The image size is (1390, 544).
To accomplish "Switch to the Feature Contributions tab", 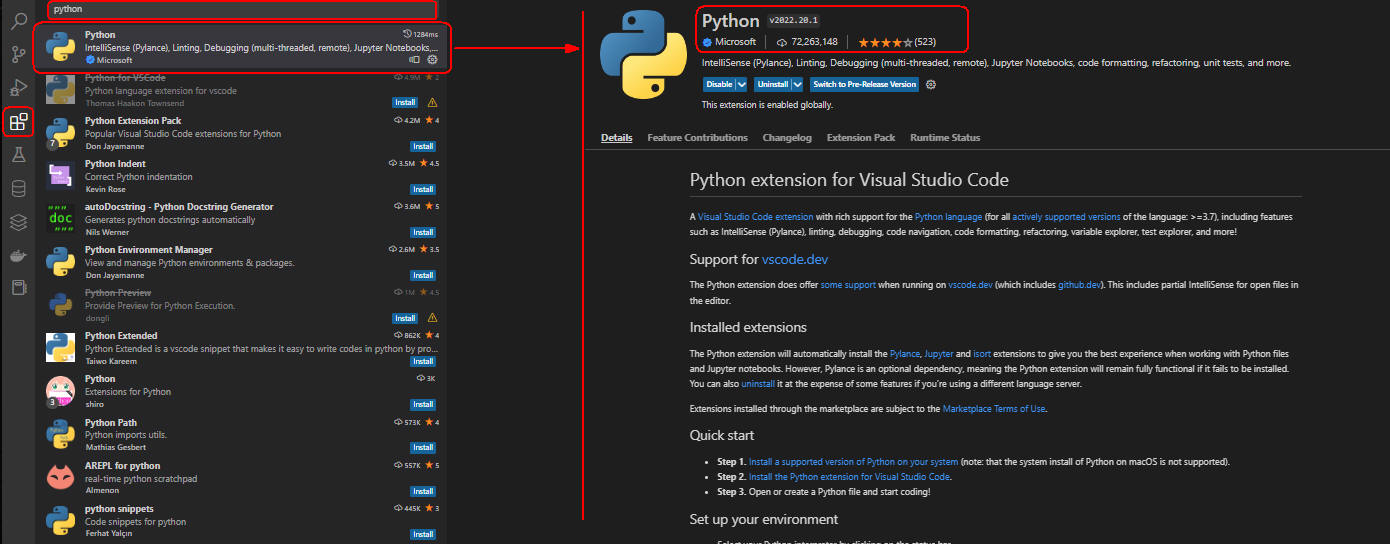I will coord(697,138).
